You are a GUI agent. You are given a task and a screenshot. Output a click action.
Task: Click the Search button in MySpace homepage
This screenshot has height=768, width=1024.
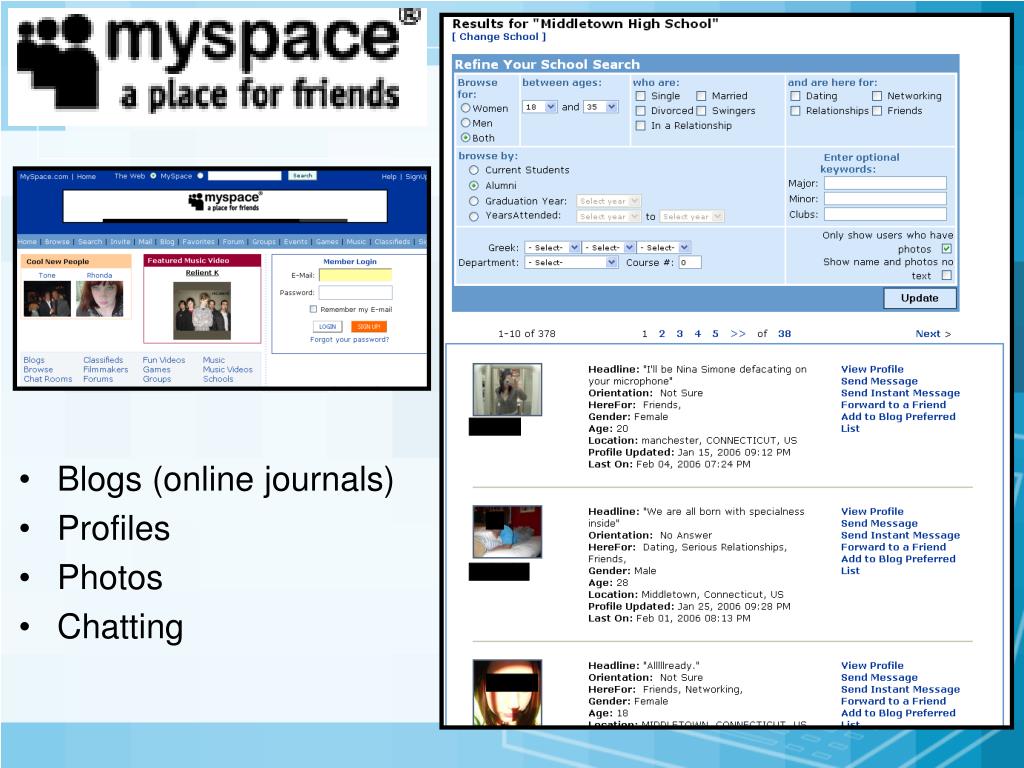302,176
